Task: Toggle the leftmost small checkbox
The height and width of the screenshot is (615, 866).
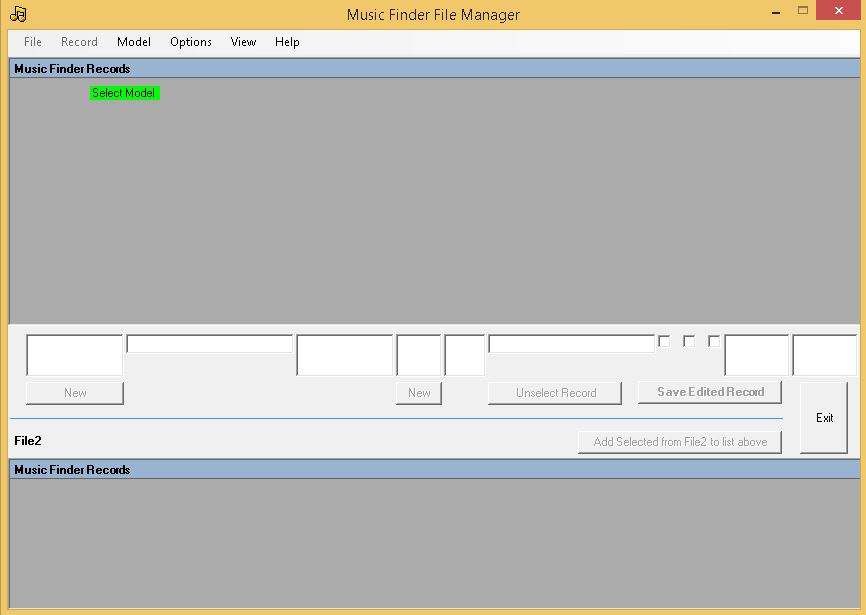Action: [x=663, y=341]
